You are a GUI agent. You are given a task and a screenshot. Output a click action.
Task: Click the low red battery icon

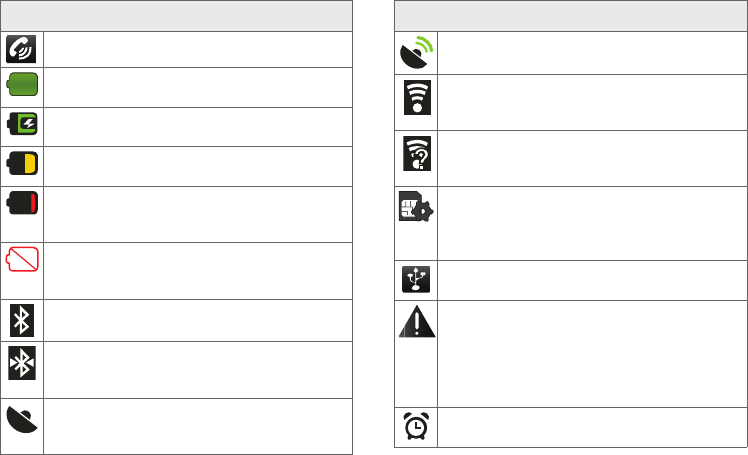click(22, 203)
